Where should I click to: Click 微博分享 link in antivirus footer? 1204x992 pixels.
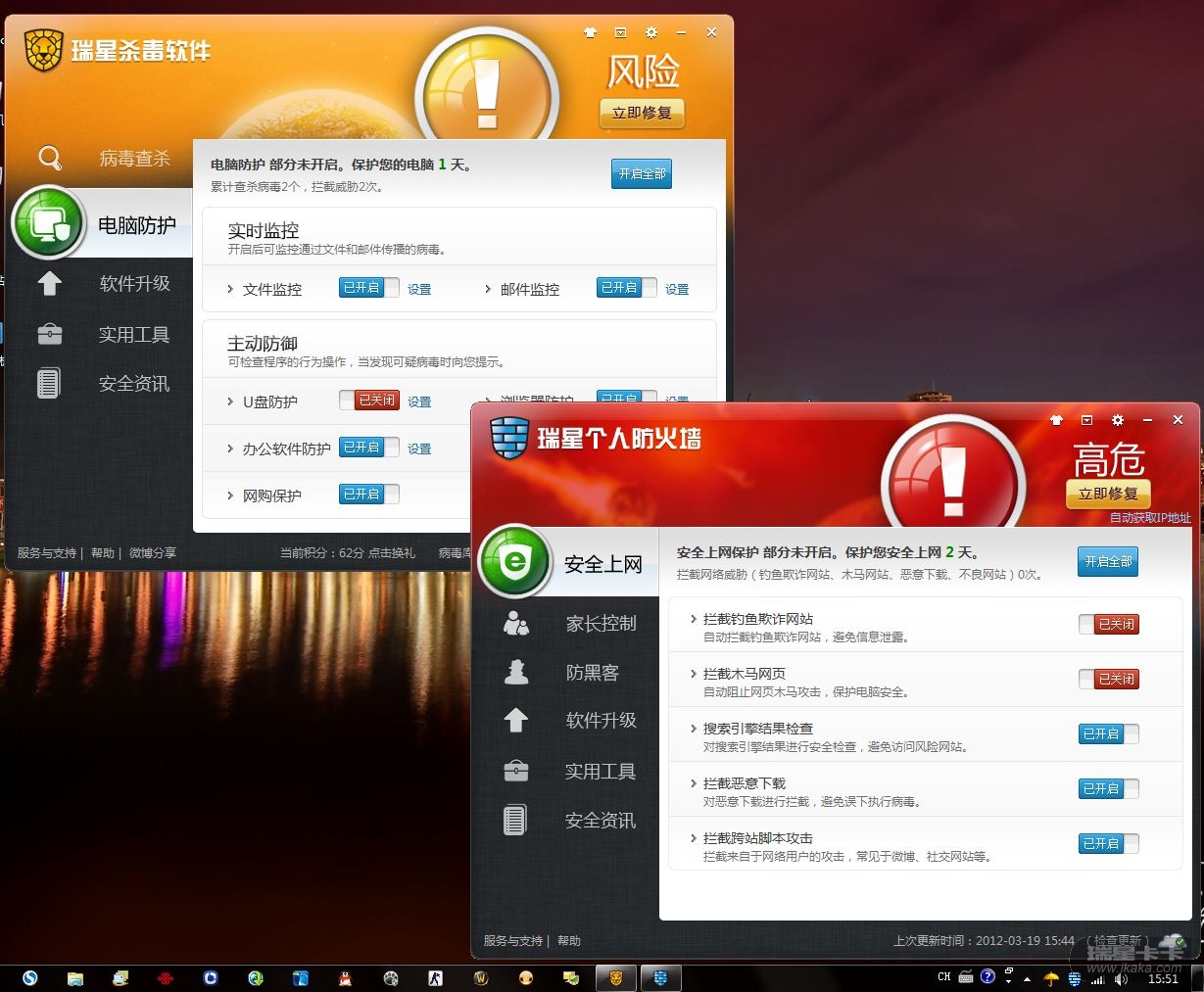tap(153, 553)
